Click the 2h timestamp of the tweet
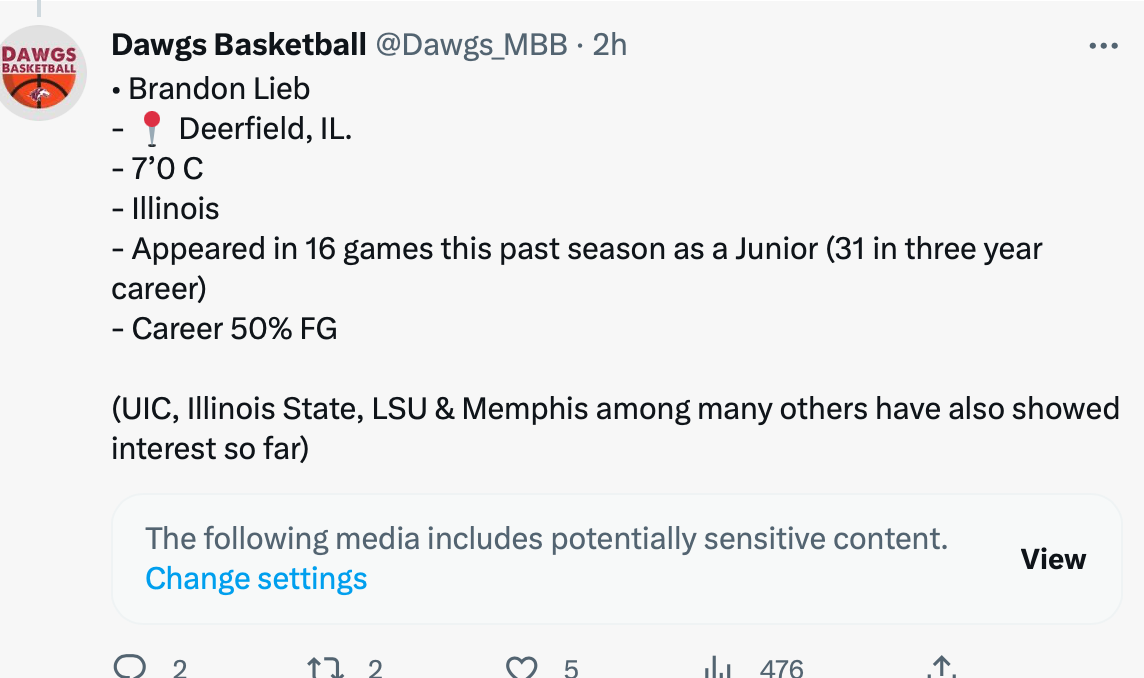This screenshot has width=1144, height=678. 610,45
